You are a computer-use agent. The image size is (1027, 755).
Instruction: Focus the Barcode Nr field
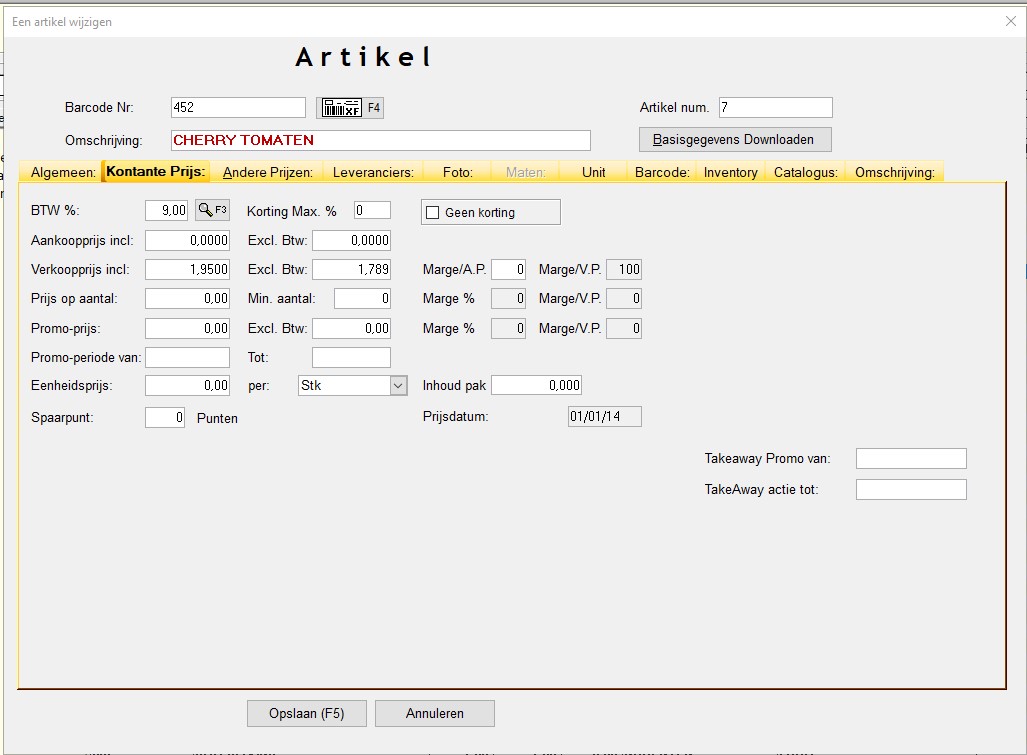click(x=238, y=107)
